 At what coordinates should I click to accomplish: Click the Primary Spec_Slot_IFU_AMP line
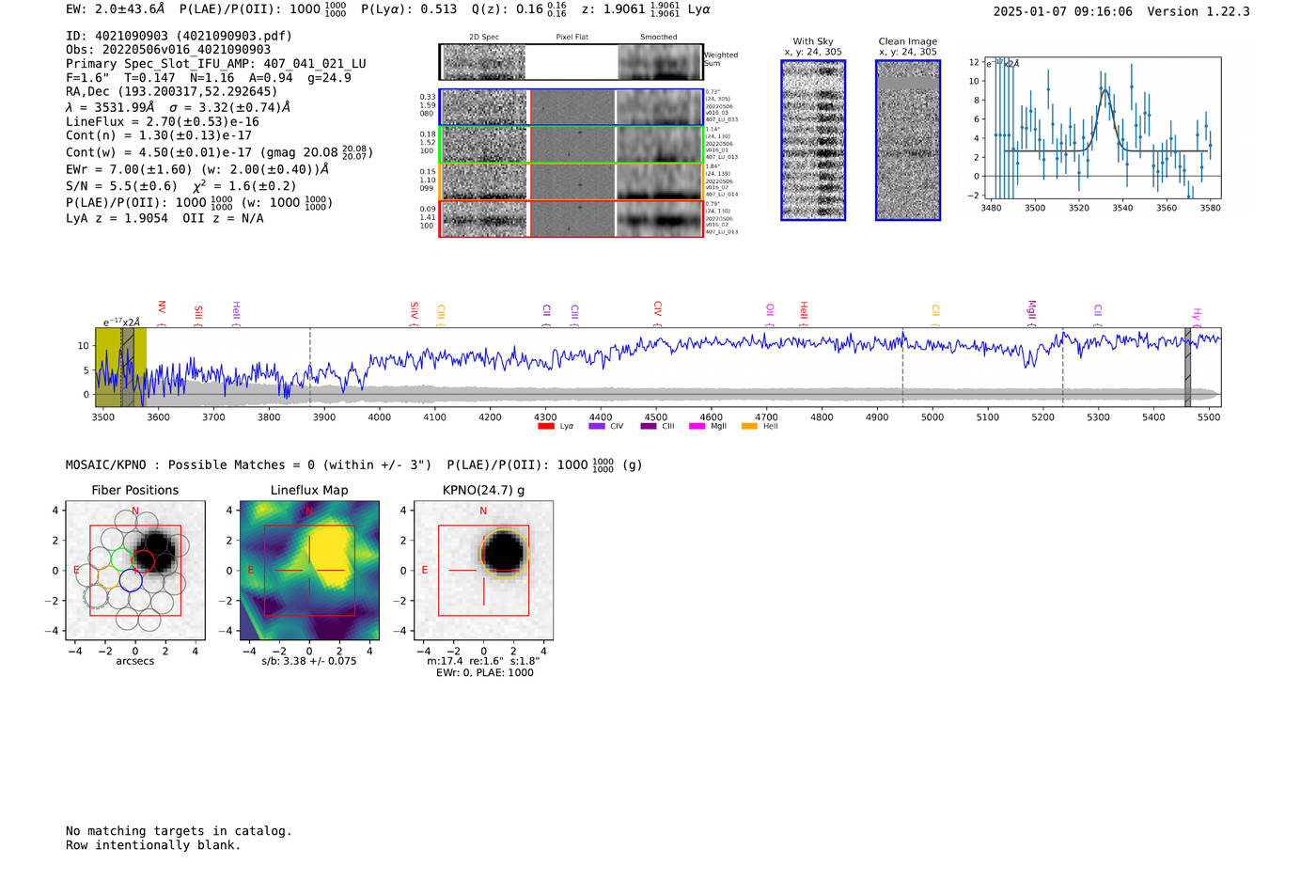click(x=216, y=64)
